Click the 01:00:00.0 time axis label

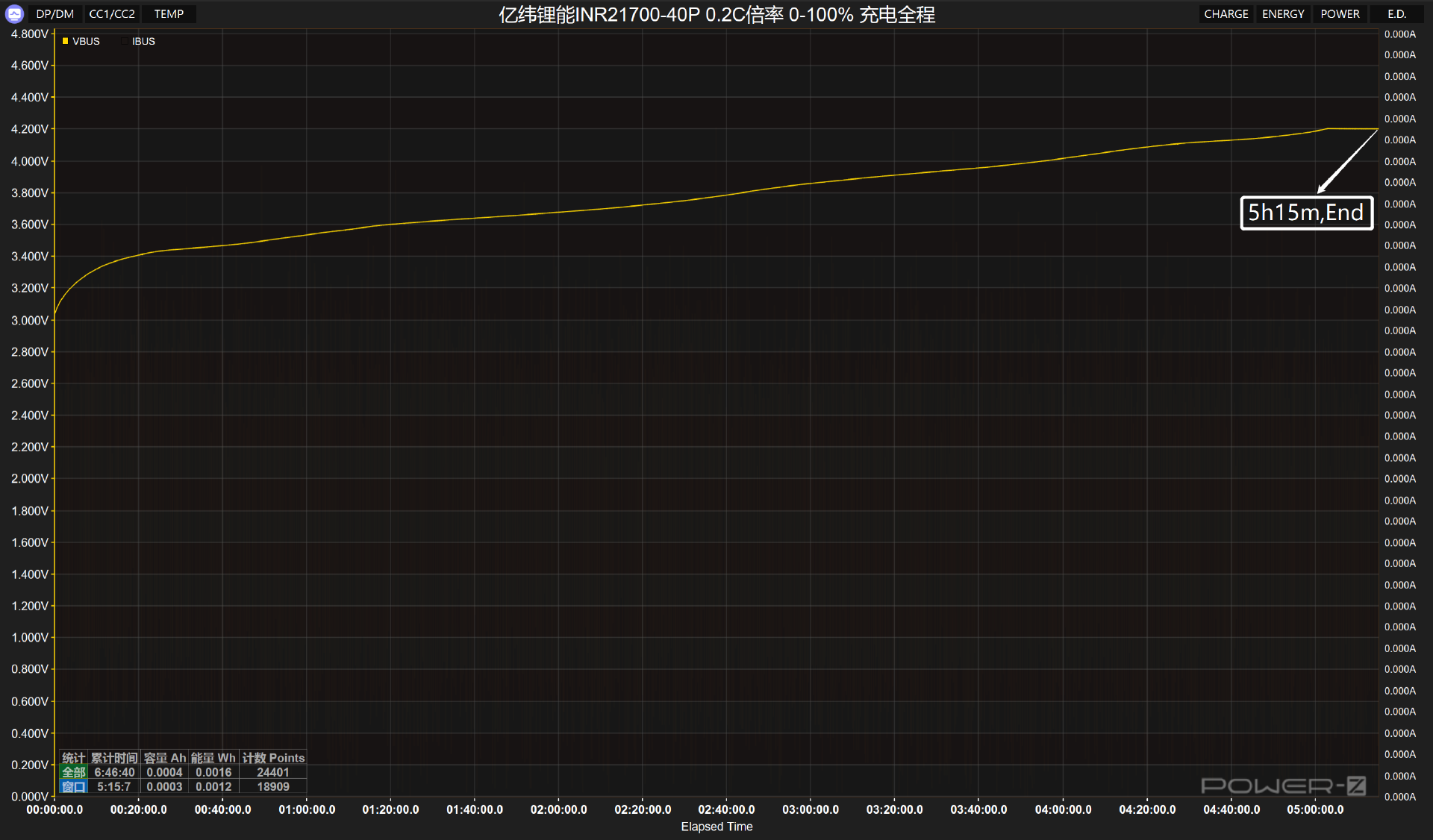(x=307, y=809)
